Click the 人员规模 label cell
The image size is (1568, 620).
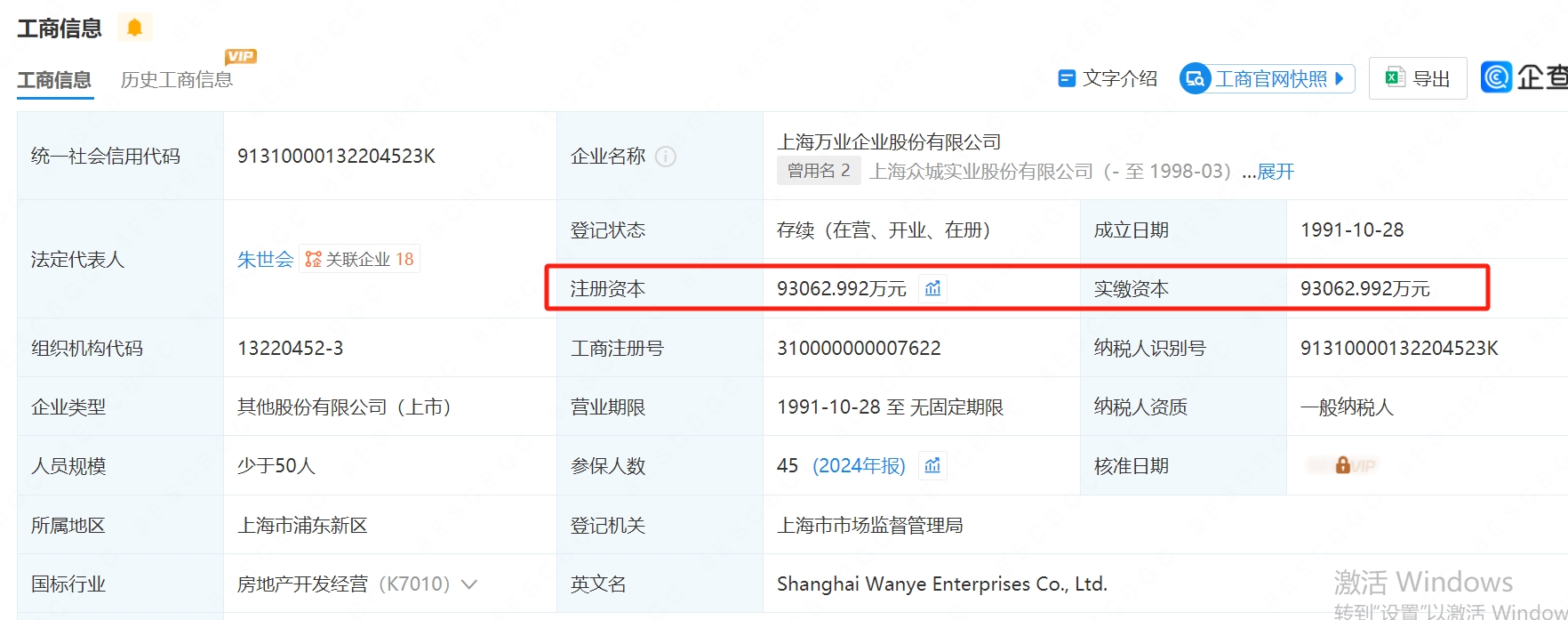coord(120,466)
